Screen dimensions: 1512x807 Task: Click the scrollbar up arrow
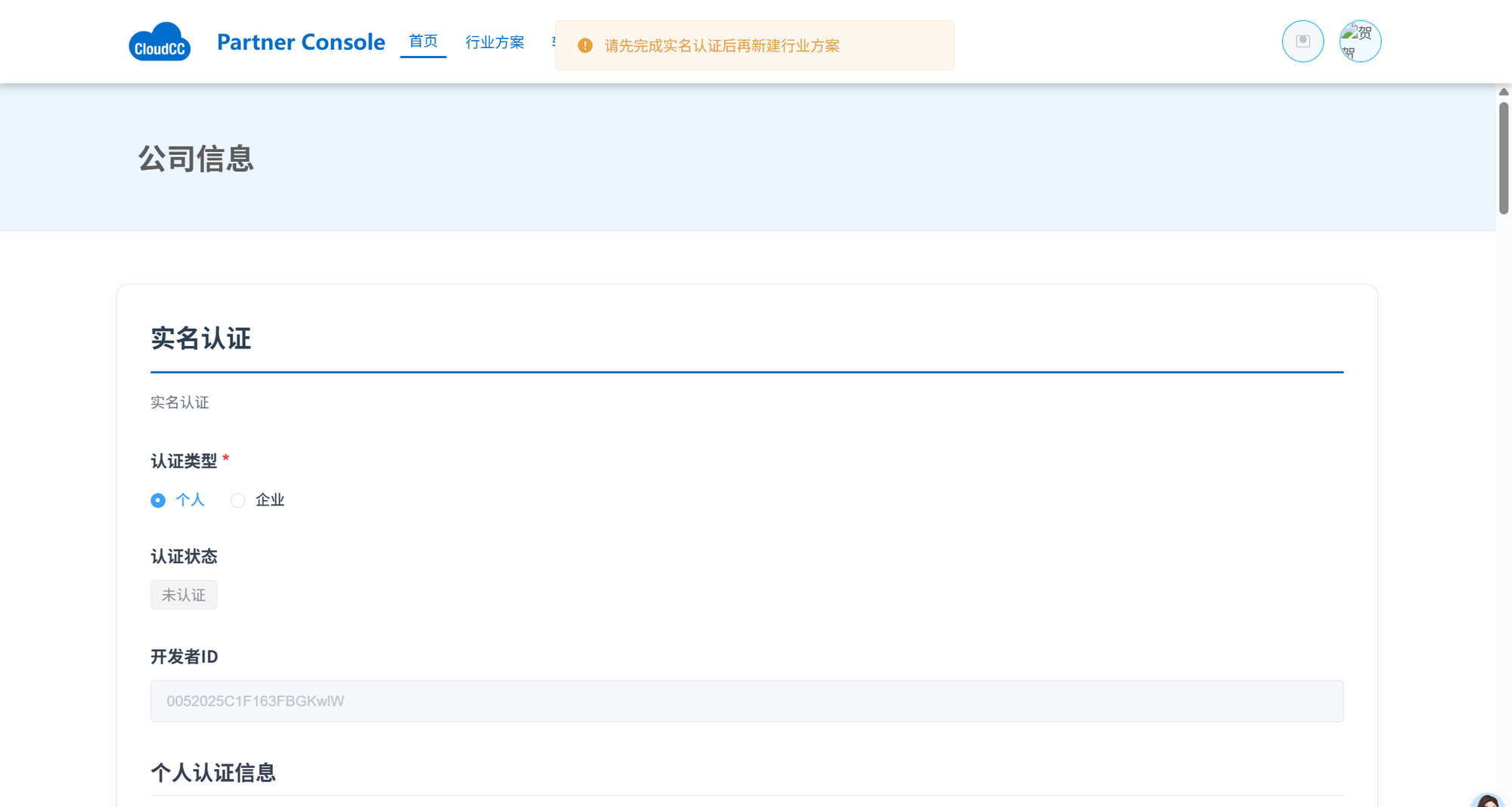[x=1503, y=91]
